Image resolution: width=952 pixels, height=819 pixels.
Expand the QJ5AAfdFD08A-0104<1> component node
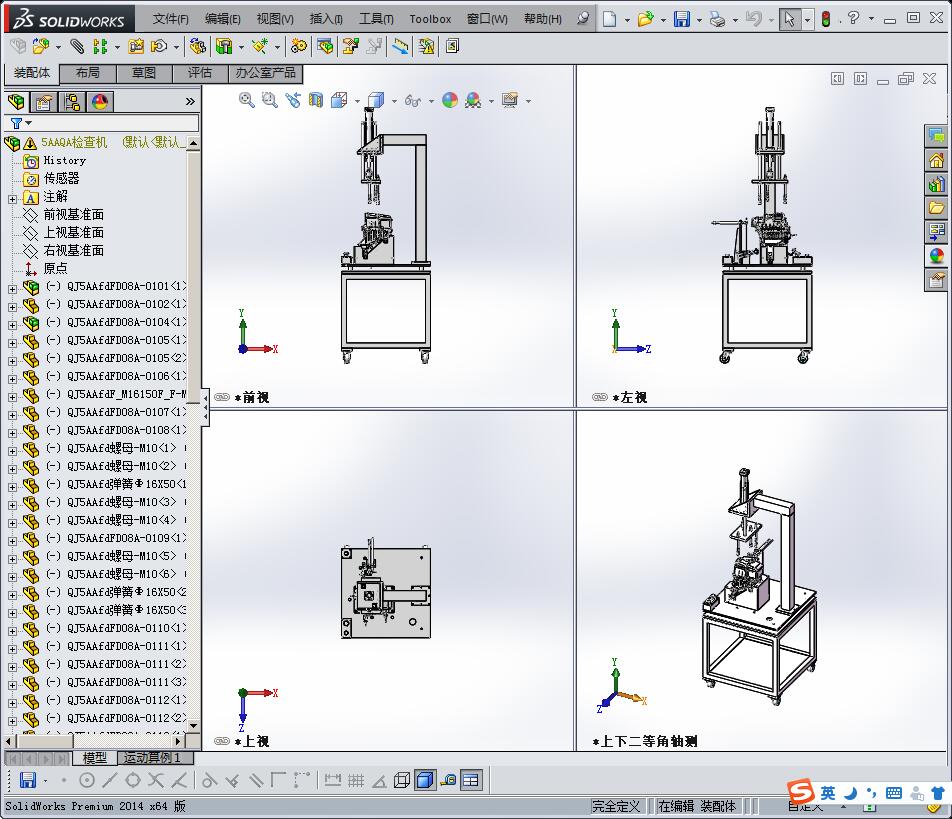click(12, 325)
